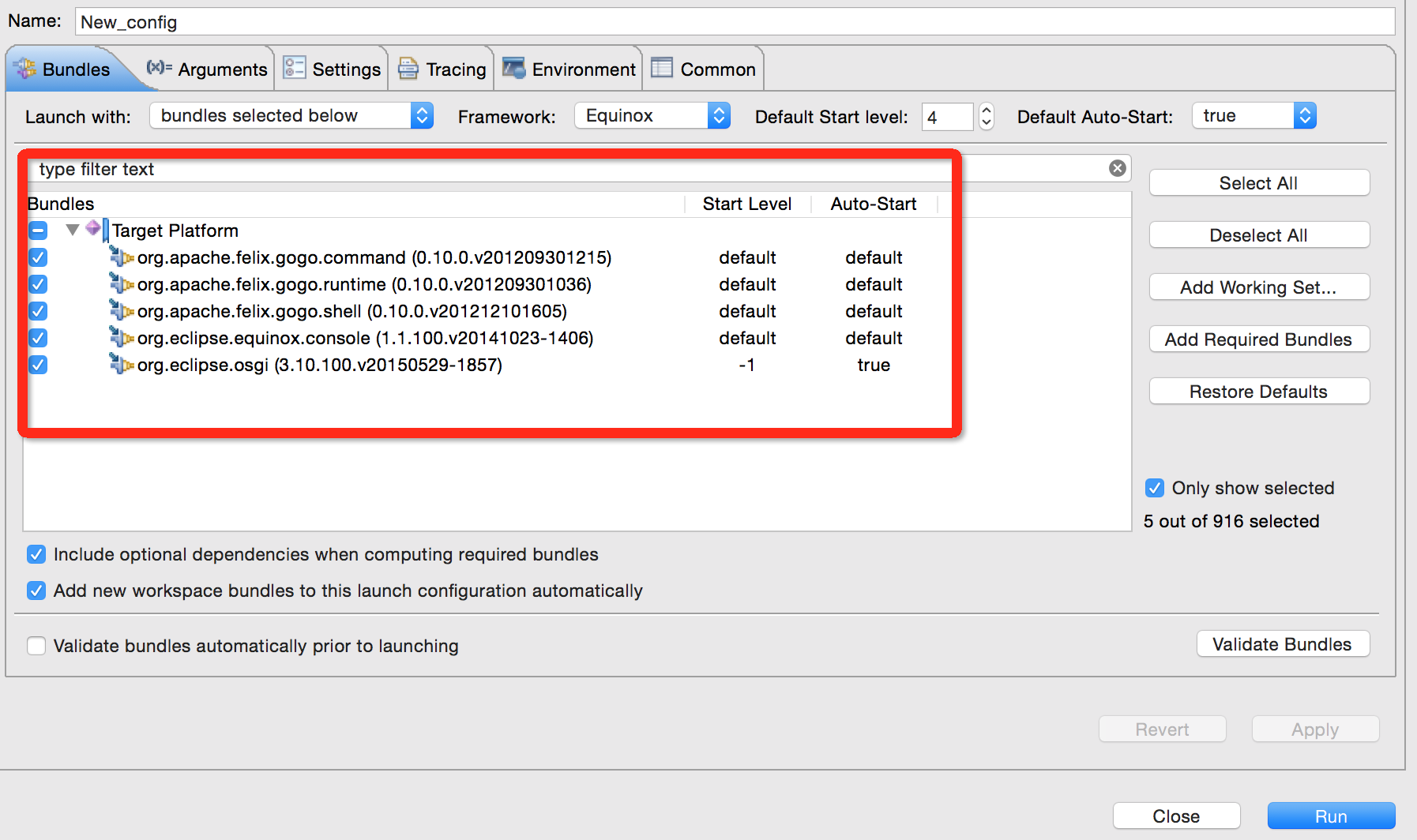Toggle Only show selected checkbox
The height and width of the screenshot is (840, 1417).
point(1155,488)
